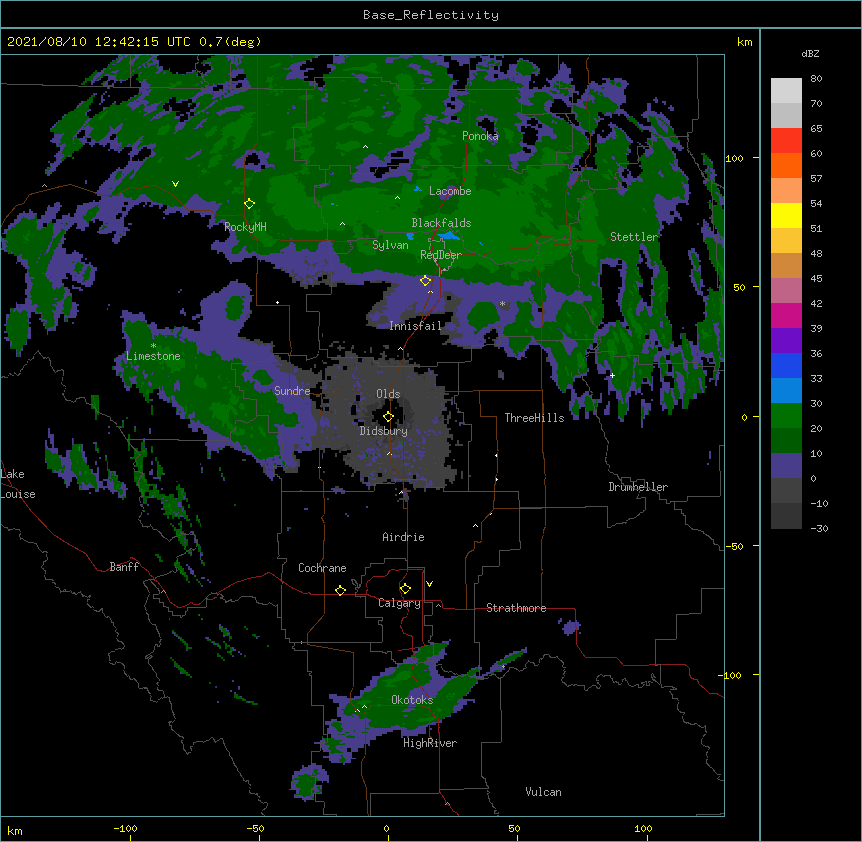Viewport: 862px width, 842px height.
Task: Click the white plus marker south of Stettler
Action: pyautogui.click(x=612, y=375)
